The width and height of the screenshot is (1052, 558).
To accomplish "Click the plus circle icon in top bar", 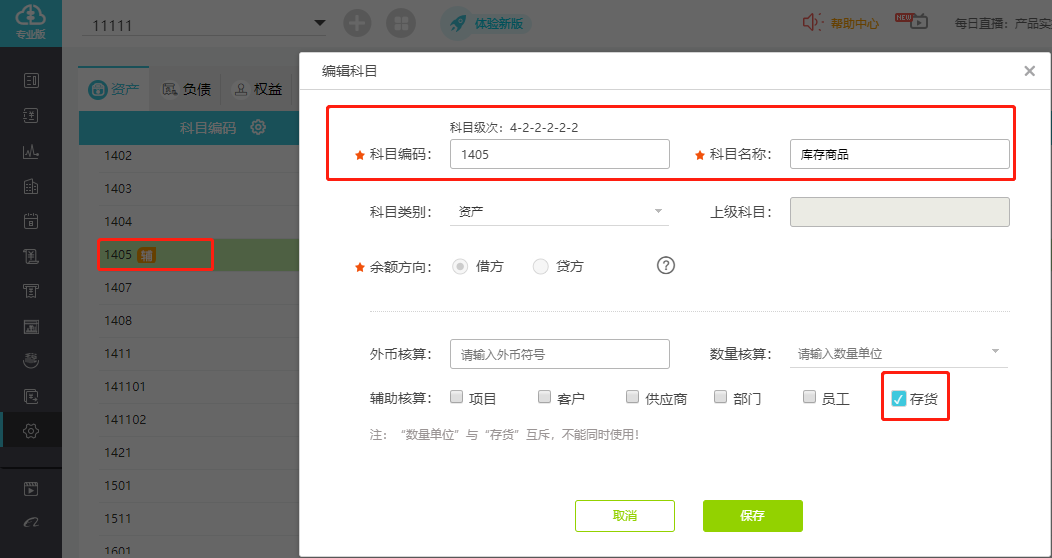I will pyautogui.click(x=357, y=23).
